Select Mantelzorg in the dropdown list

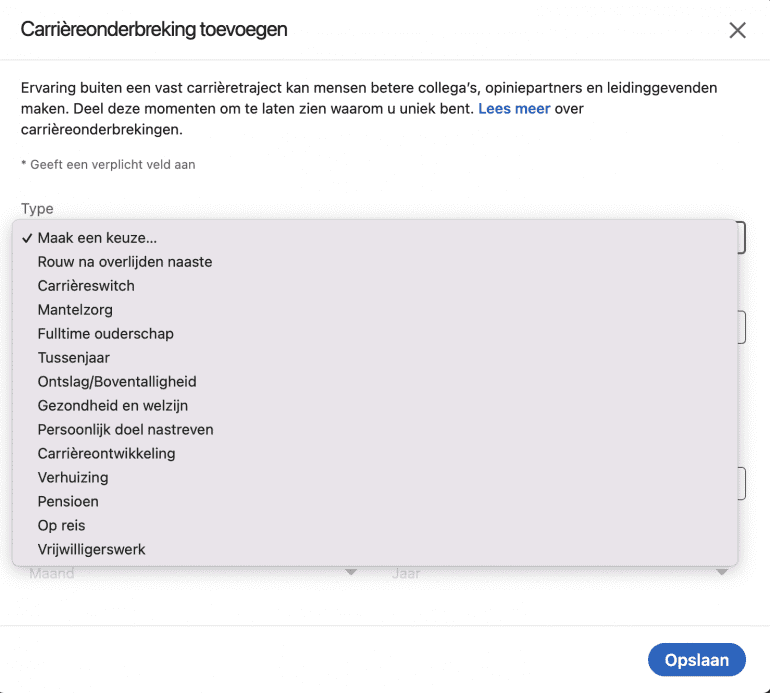coord(375,310)
